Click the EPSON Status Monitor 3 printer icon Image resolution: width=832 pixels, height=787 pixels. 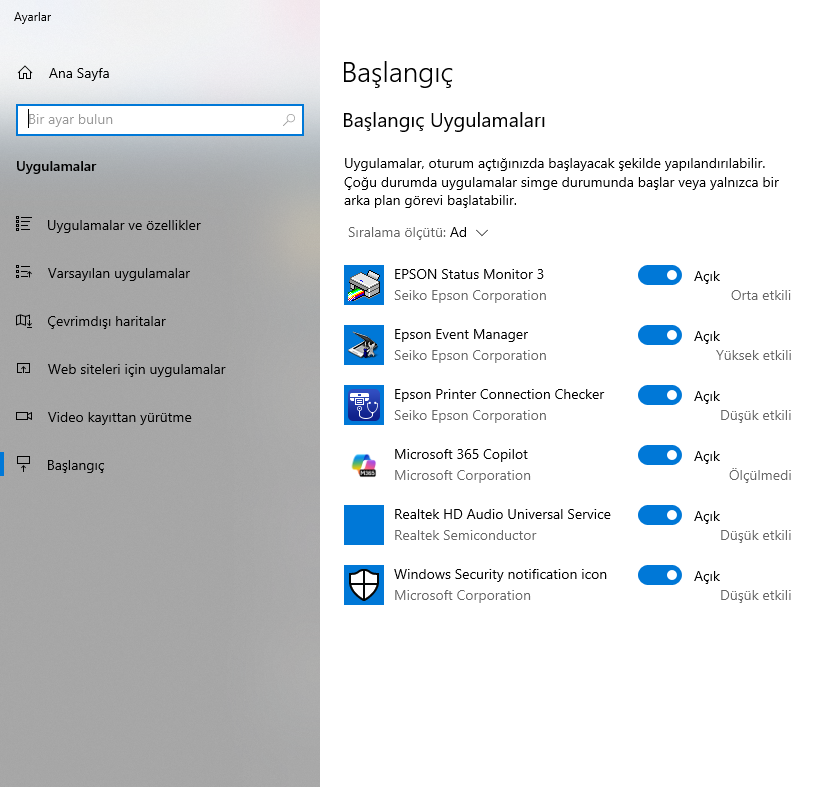pos(363,285)
